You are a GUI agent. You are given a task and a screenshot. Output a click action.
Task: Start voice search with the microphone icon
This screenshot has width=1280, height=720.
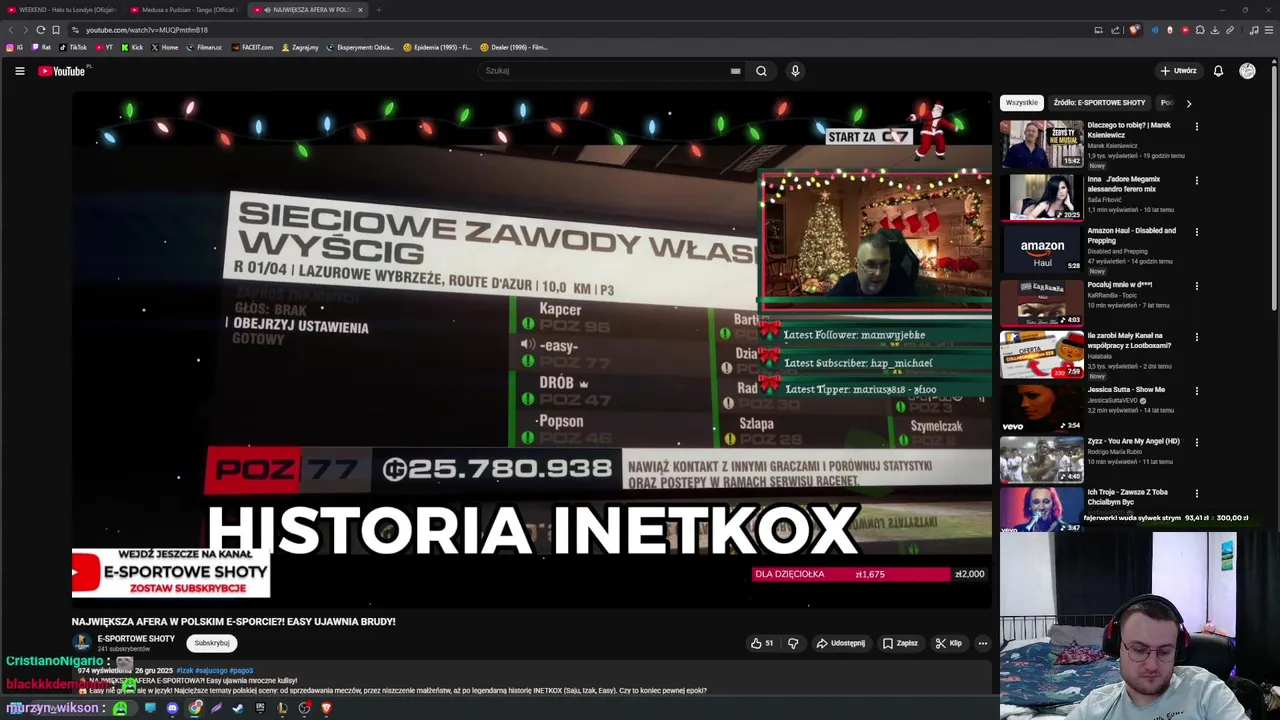point(795,71)
